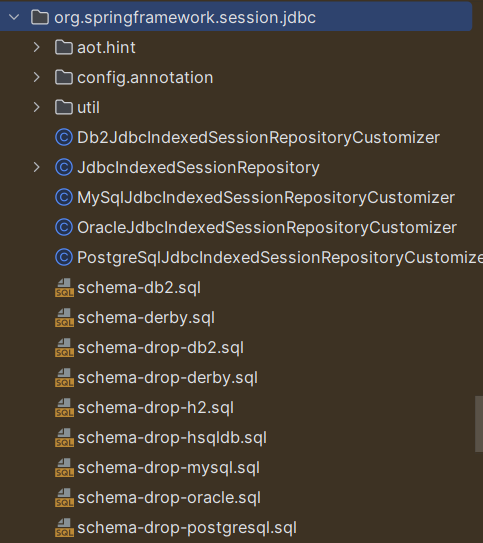Expand the util folder

point(37,107)
